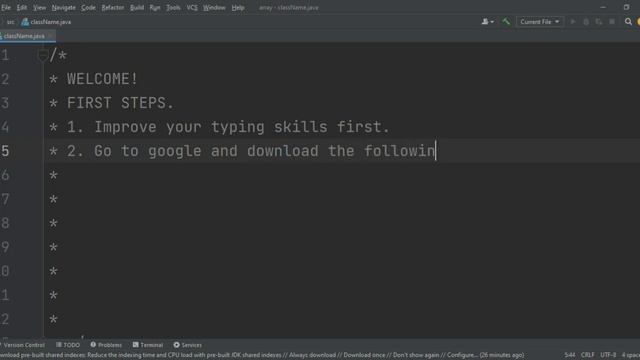Click Don't show again in the status bar
The width and height of the screenshot is (640, 360).
point(416,356)
